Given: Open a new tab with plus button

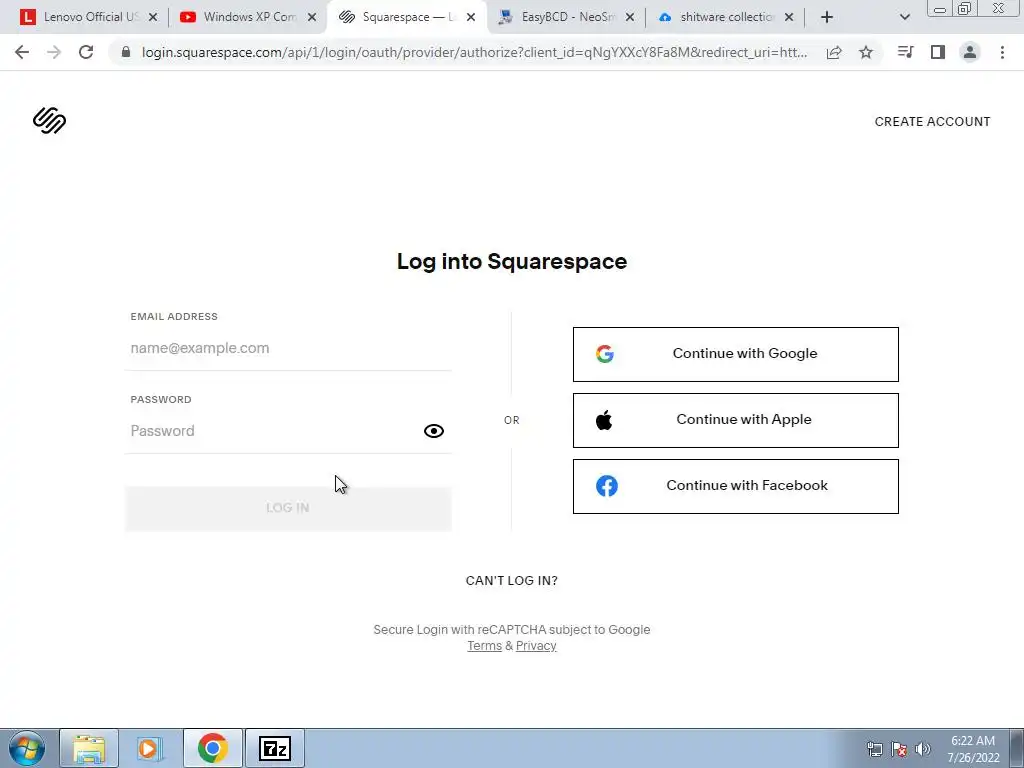Looking at the screenshot, I should click(x=827, y=18).
